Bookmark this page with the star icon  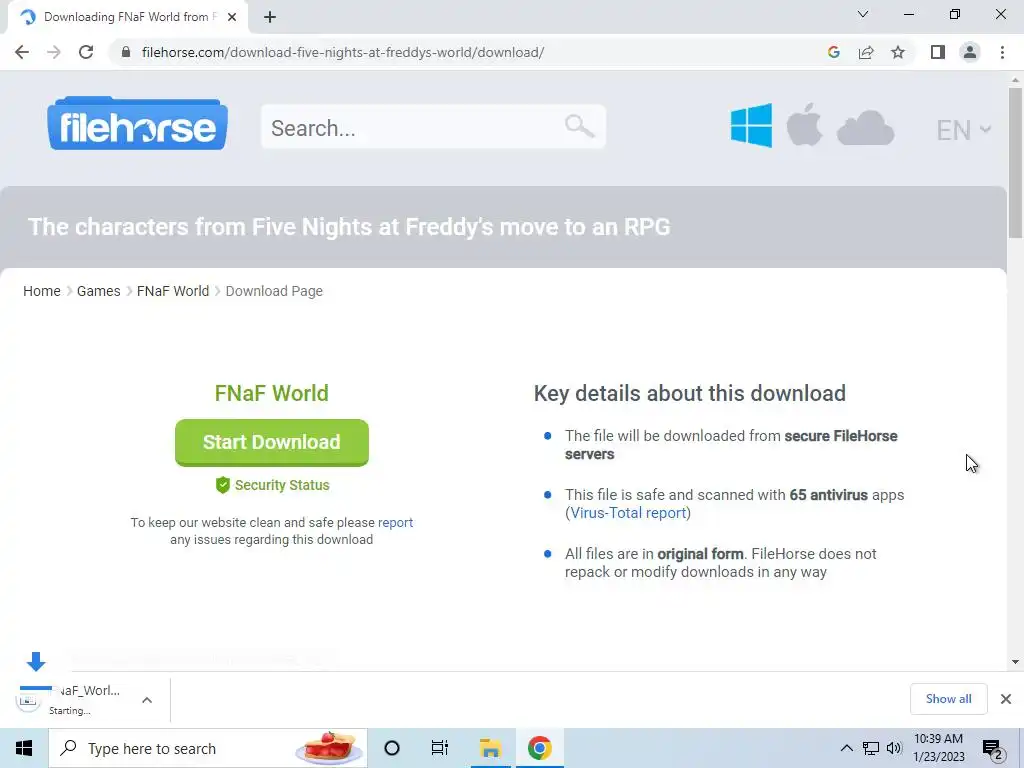coord(898,52)
